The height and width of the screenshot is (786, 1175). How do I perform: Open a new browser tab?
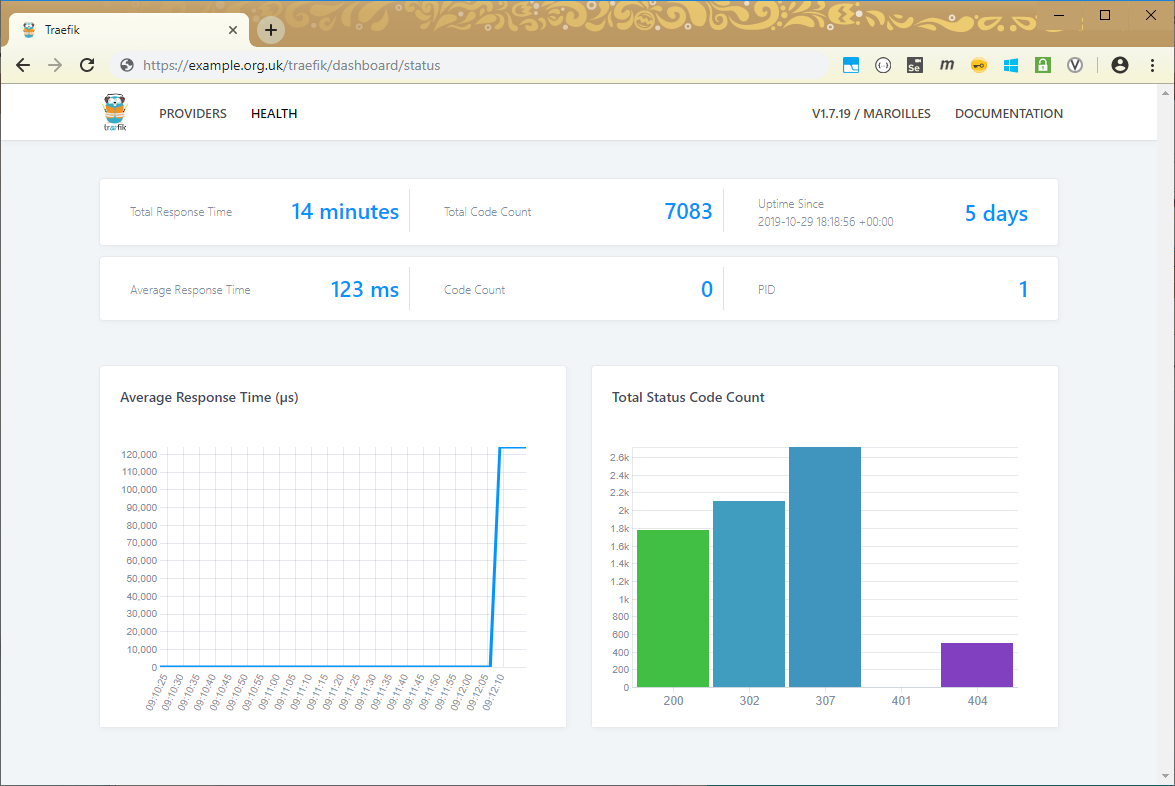pyautogui.click(x=270, y=30)
